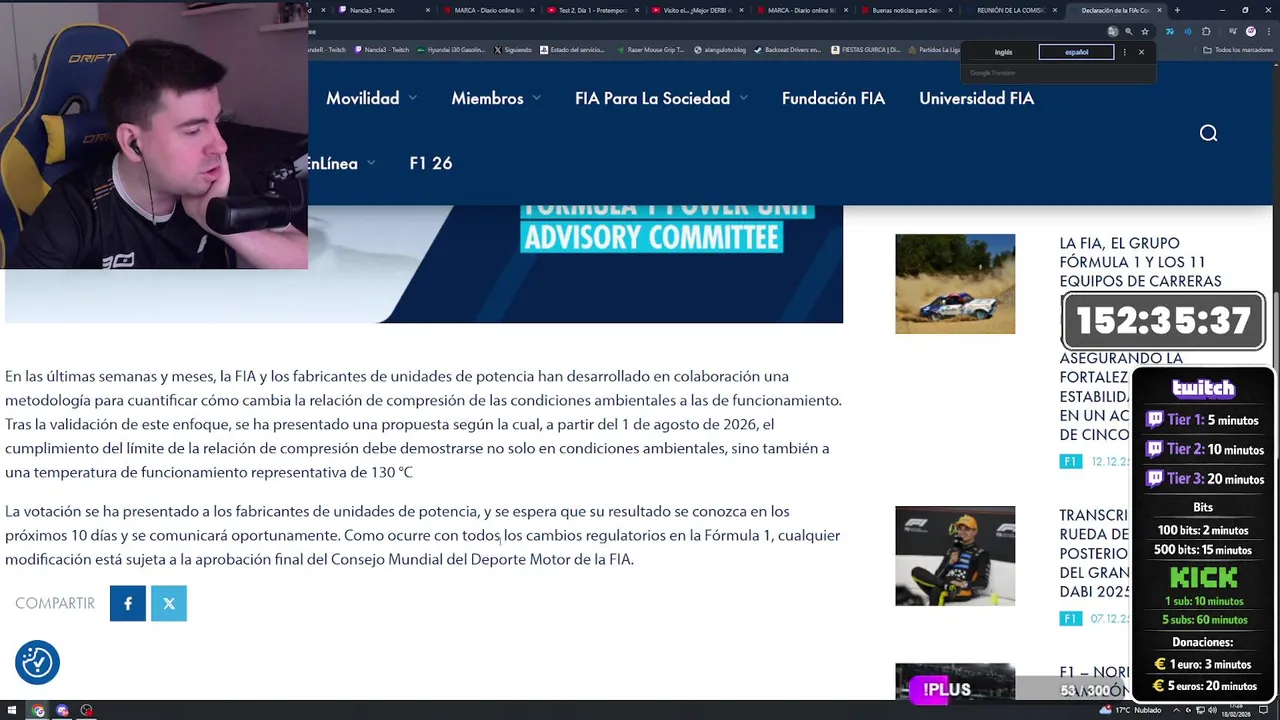The width and height of the screenshot is (1280, 720).
Task: Open a new browser tab
Action: coord(1177,10)
